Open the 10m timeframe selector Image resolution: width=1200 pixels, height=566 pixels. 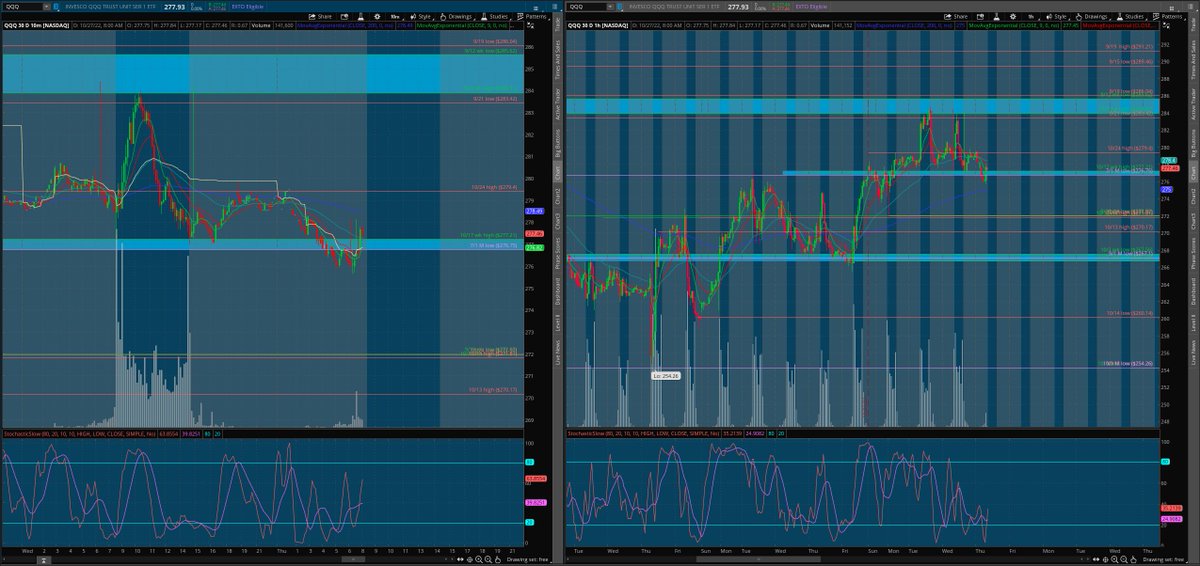click(397, 17)
